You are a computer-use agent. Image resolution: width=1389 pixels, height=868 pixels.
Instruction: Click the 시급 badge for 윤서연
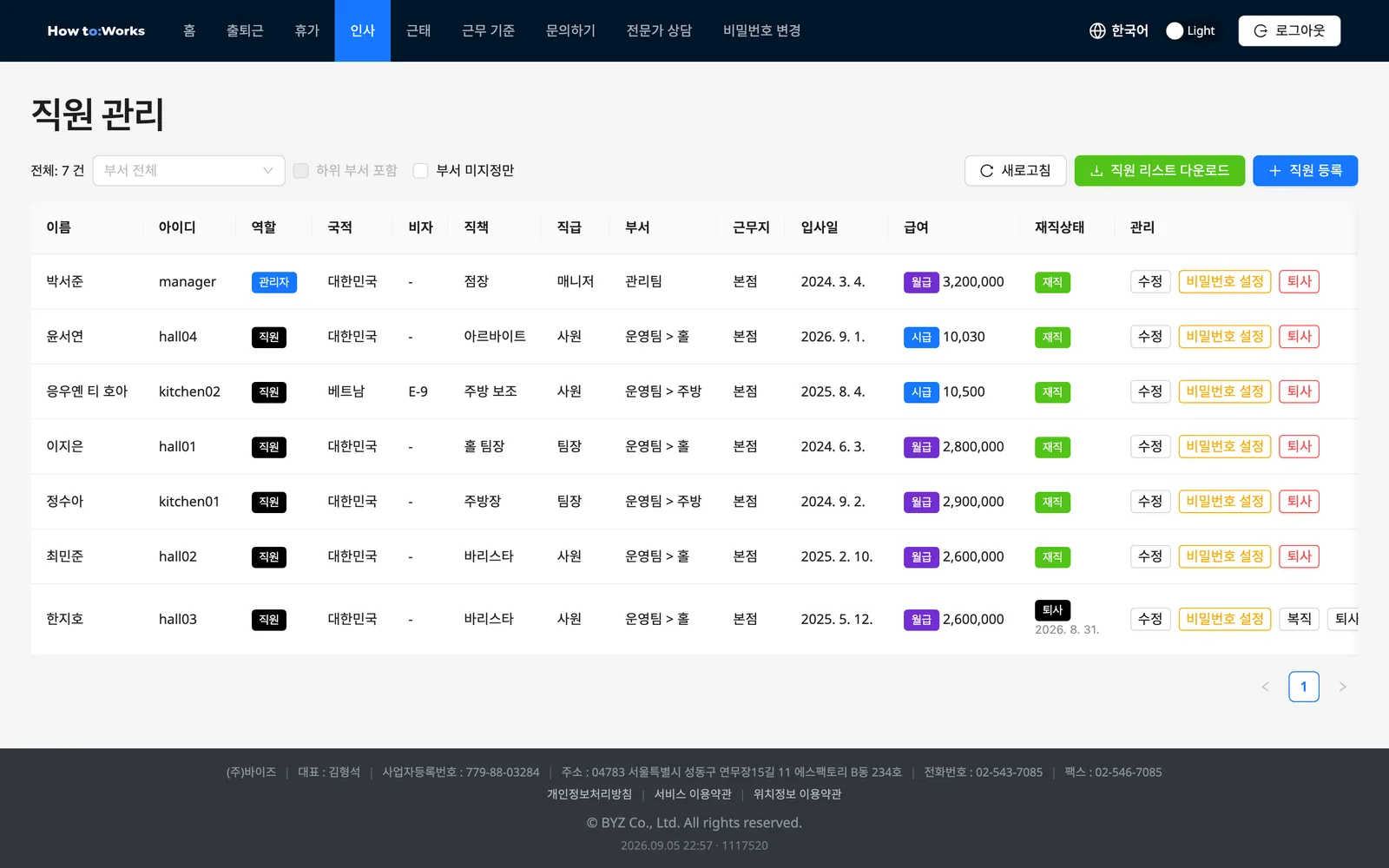click(921, 337)
